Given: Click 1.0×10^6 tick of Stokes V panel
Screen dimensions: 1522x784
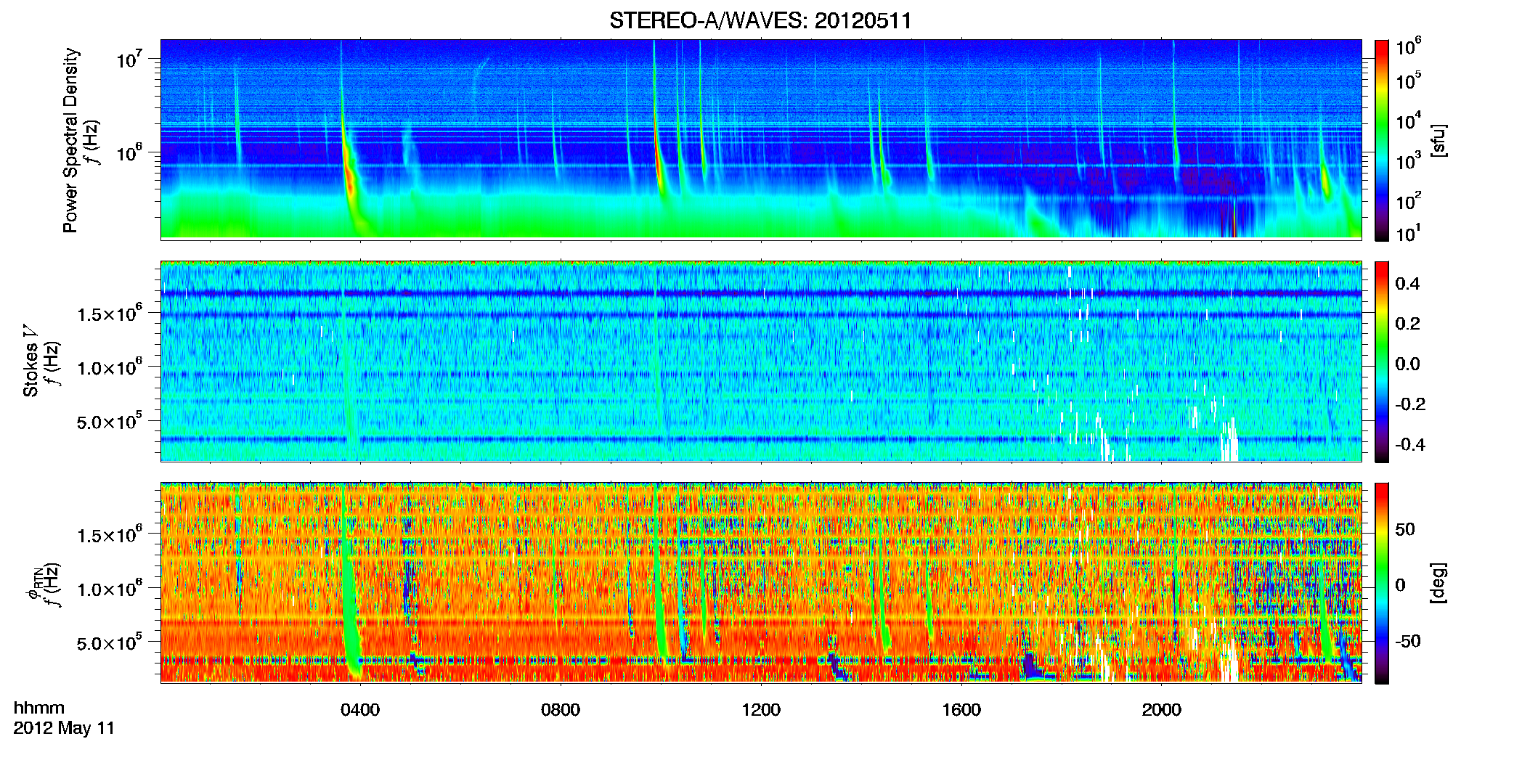Looking at the screenshot, I should (x=110, y=367).
